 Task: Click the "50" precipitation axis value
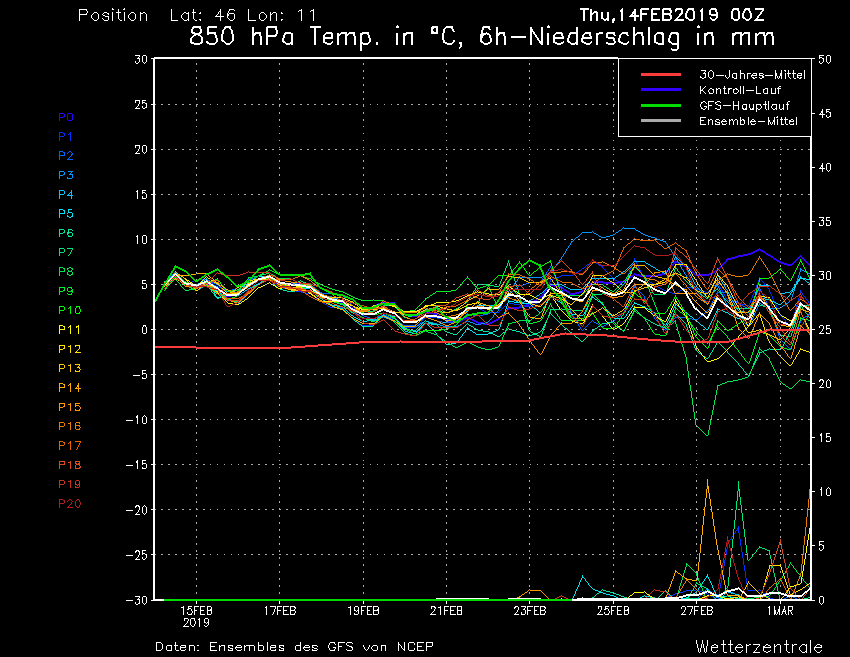[x=825, y=60]
